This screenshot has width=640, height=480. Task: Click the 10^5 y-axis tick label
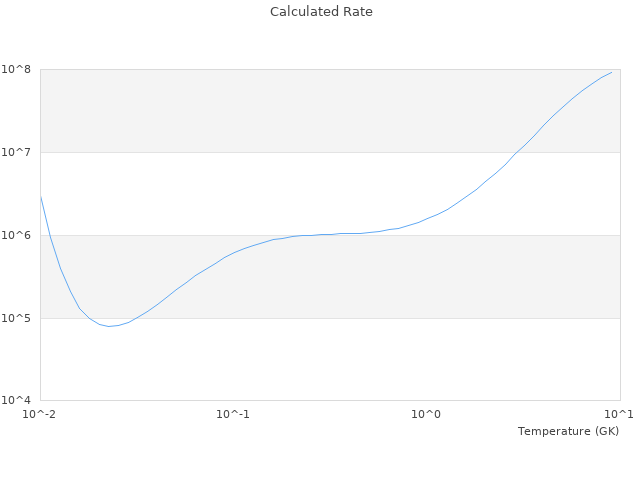coord(18,318)
